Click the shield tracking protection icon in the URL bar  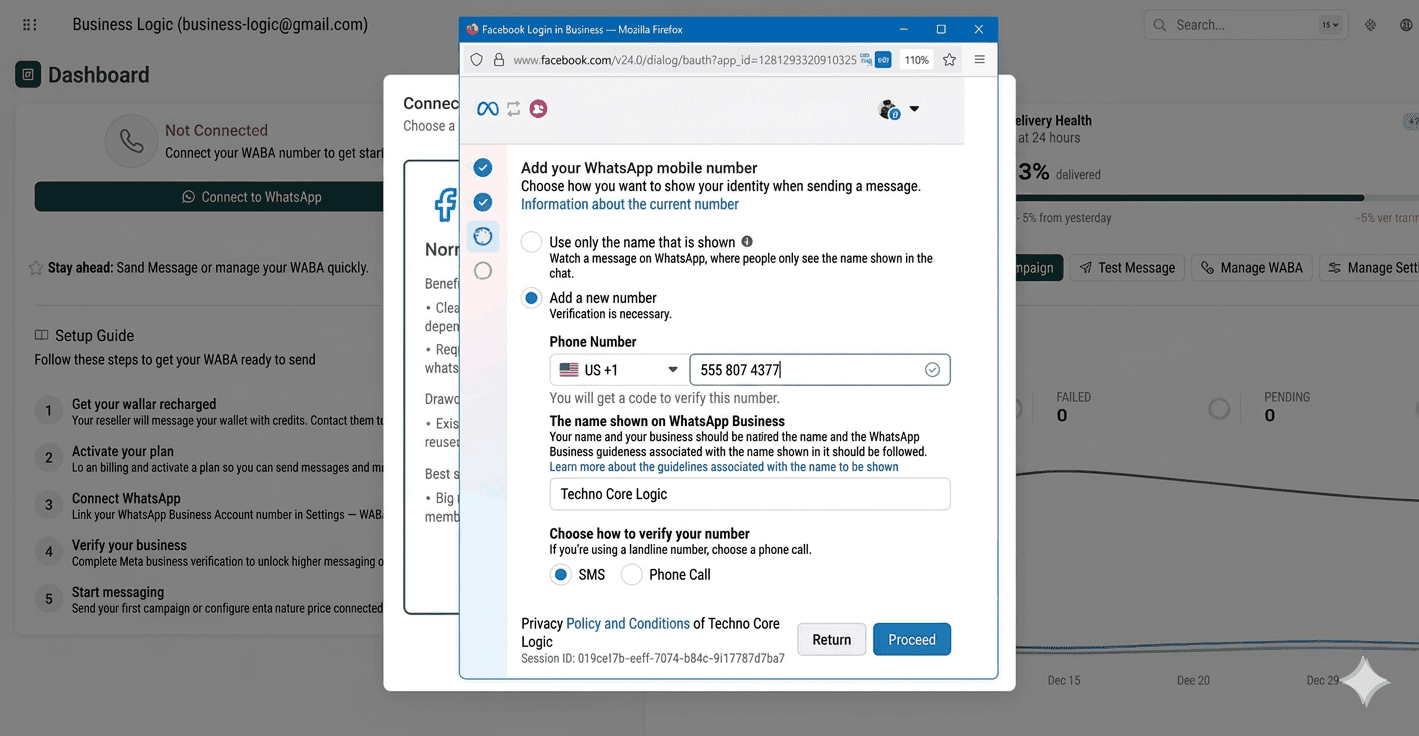pyautogui.click(x=477, y=60)
